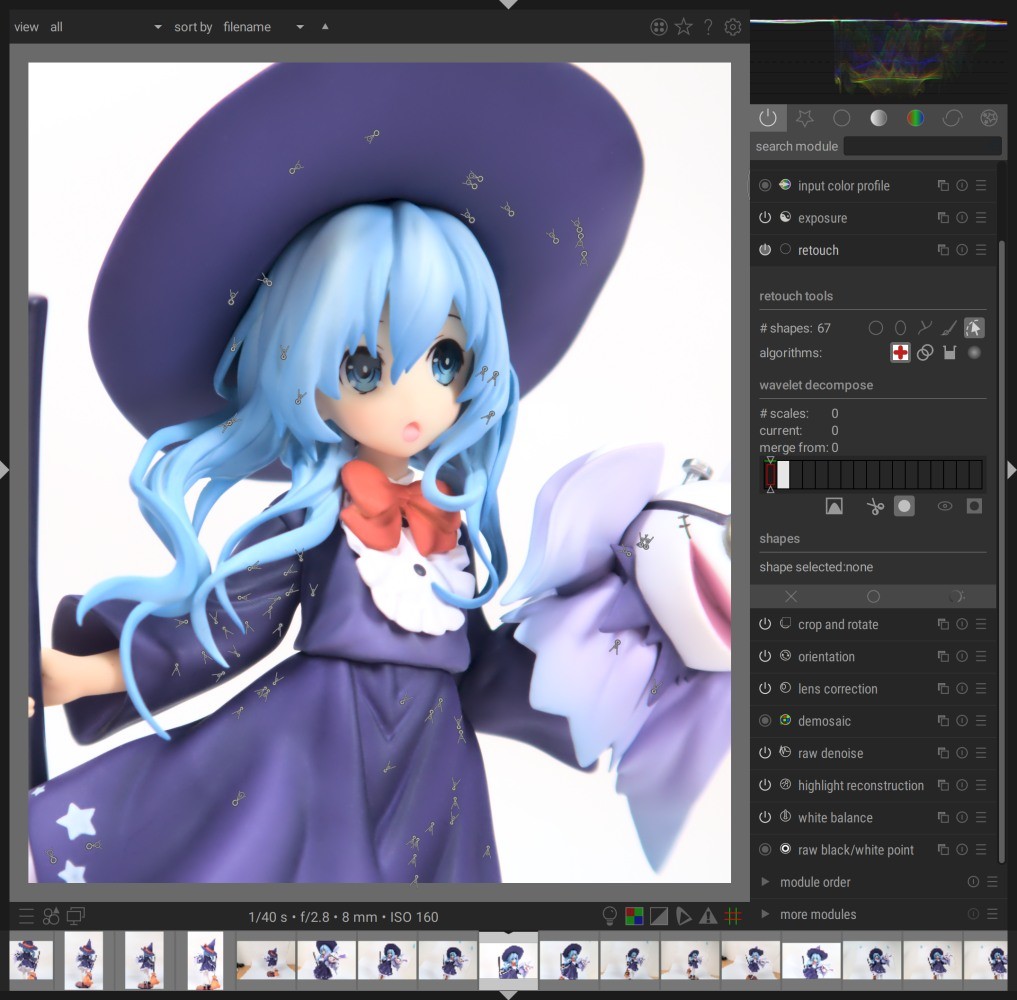Viewport: 1017px width, 1000px height.
Task: Choose the brush shape retouch tool
Action: (x=950, y=328)
